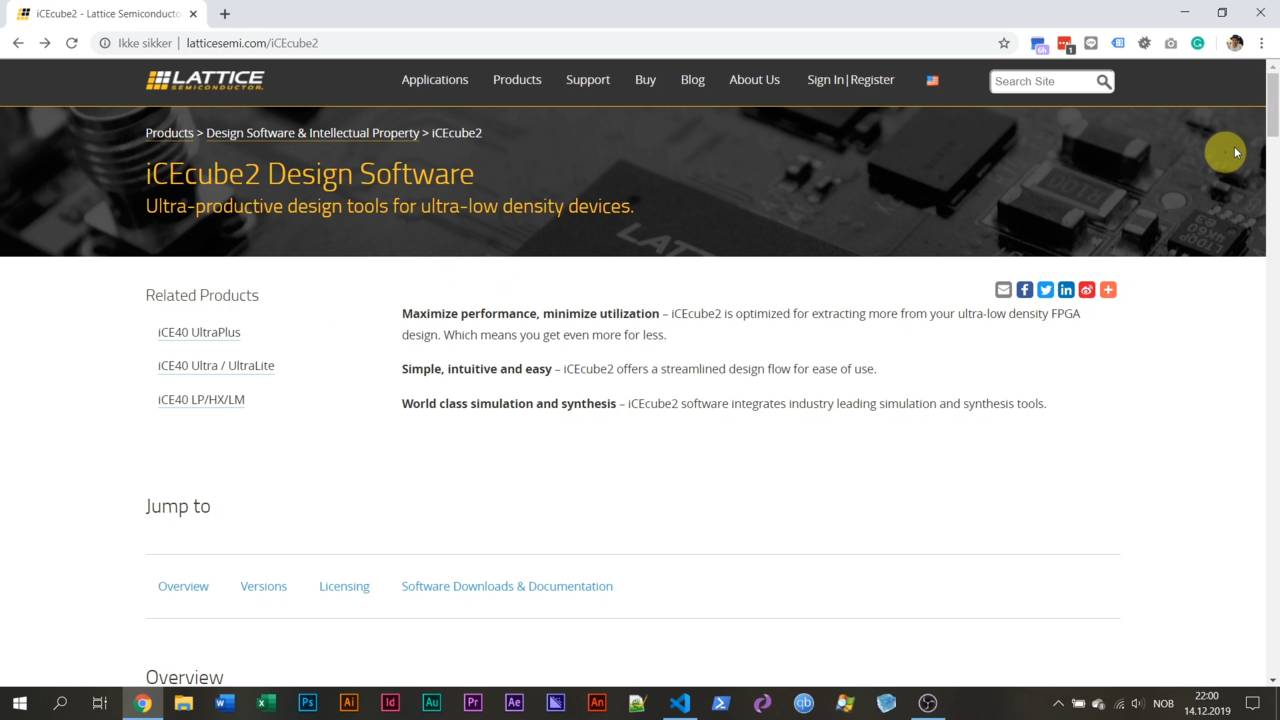This screenshot has height=720, width=1280.
Task: Select the iCEcube2 browser tab
Action: pyautogui.click(x=105, y=14)
